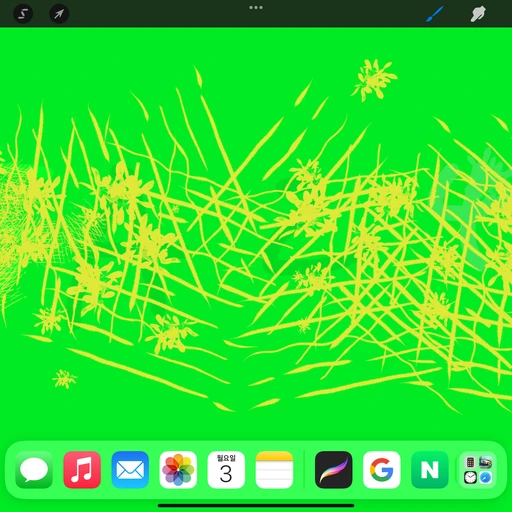Tap the racing game in dock folder
512x512 pixels.
click(486, 462)
